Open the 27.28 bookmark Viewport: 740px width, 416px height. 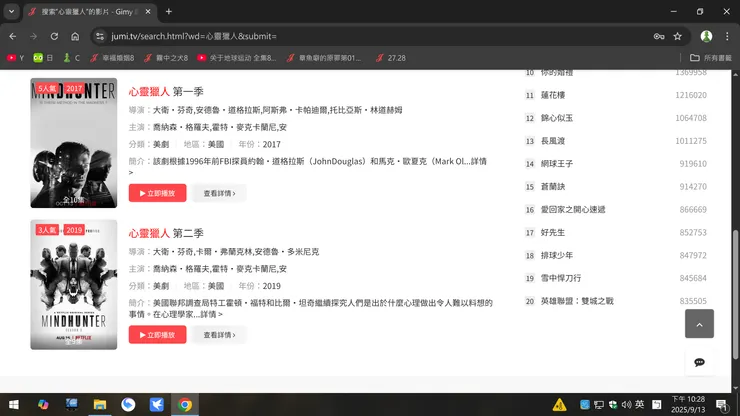[391, 58]
